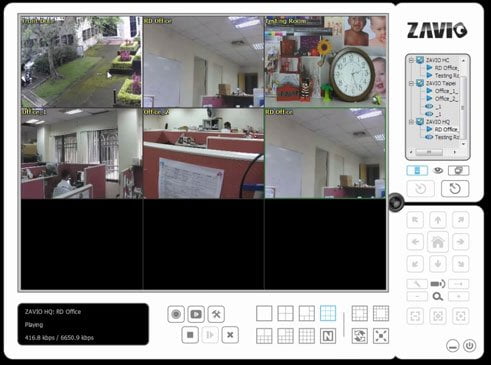Zoom out with the minus button by magnifier
Image resolution: width=491 pixels, height=365 pixels.
[x=417, y=296]
